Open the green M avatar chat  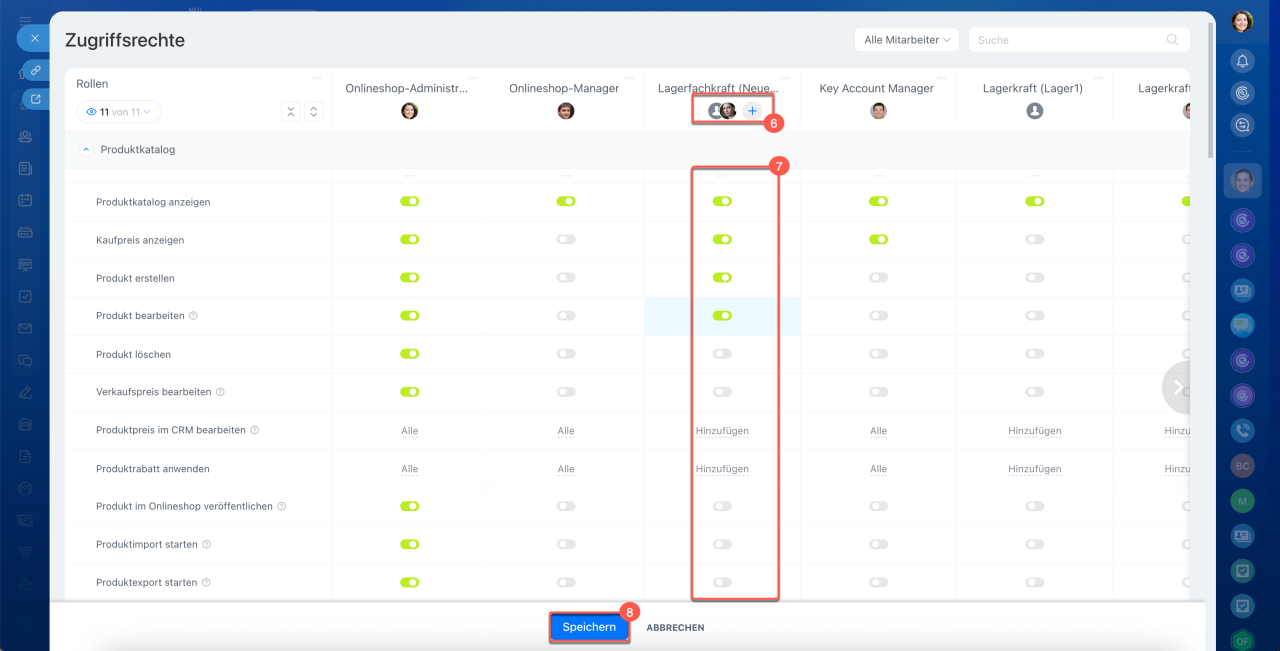click(1242, 501)
